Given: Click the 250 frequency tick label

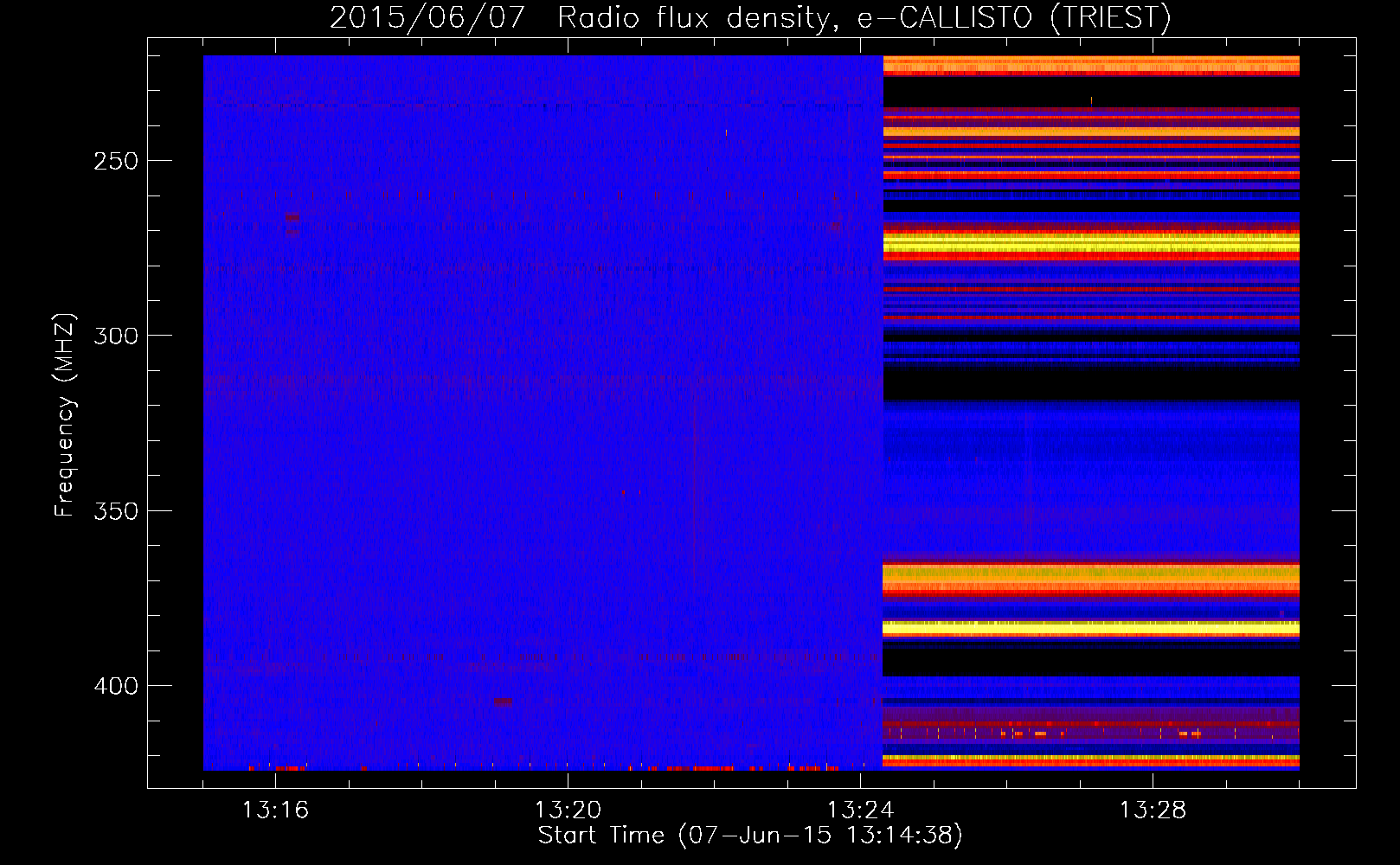Looking at the screenshot, I should click(116, 161).
